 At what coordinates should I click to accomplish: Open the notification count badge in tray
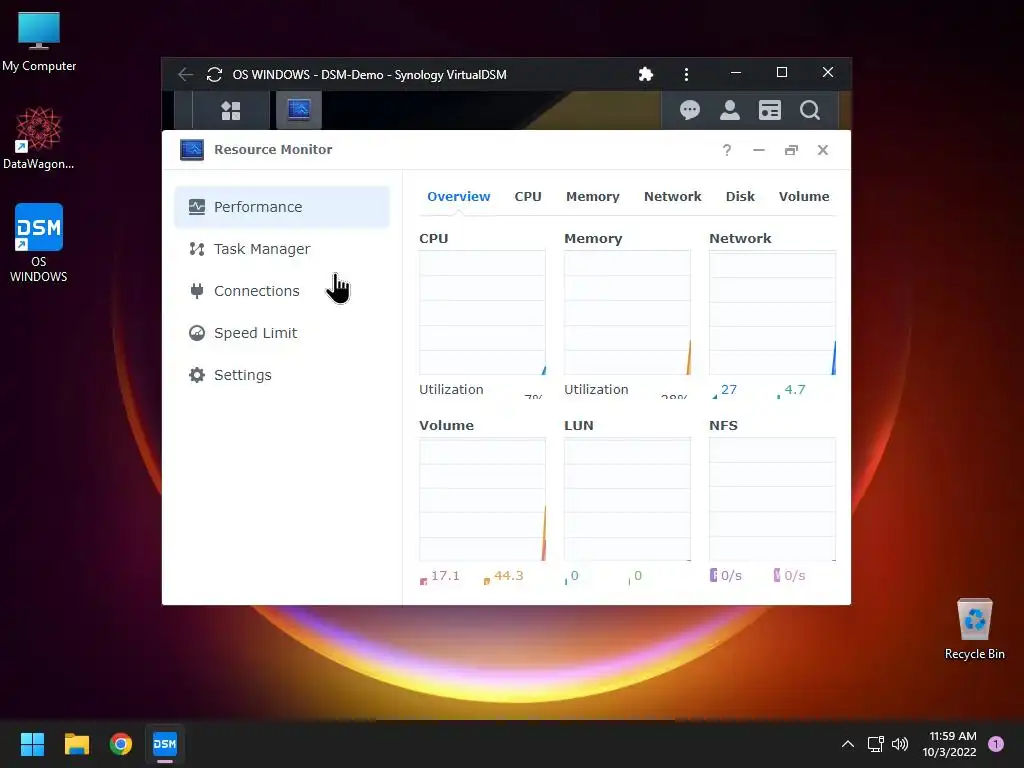[996, 744]
